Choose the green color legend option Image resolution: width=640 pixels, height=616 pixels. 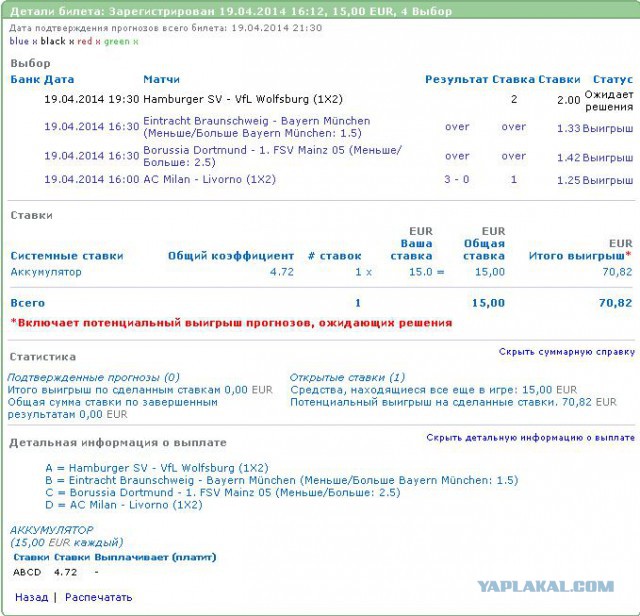117,42
